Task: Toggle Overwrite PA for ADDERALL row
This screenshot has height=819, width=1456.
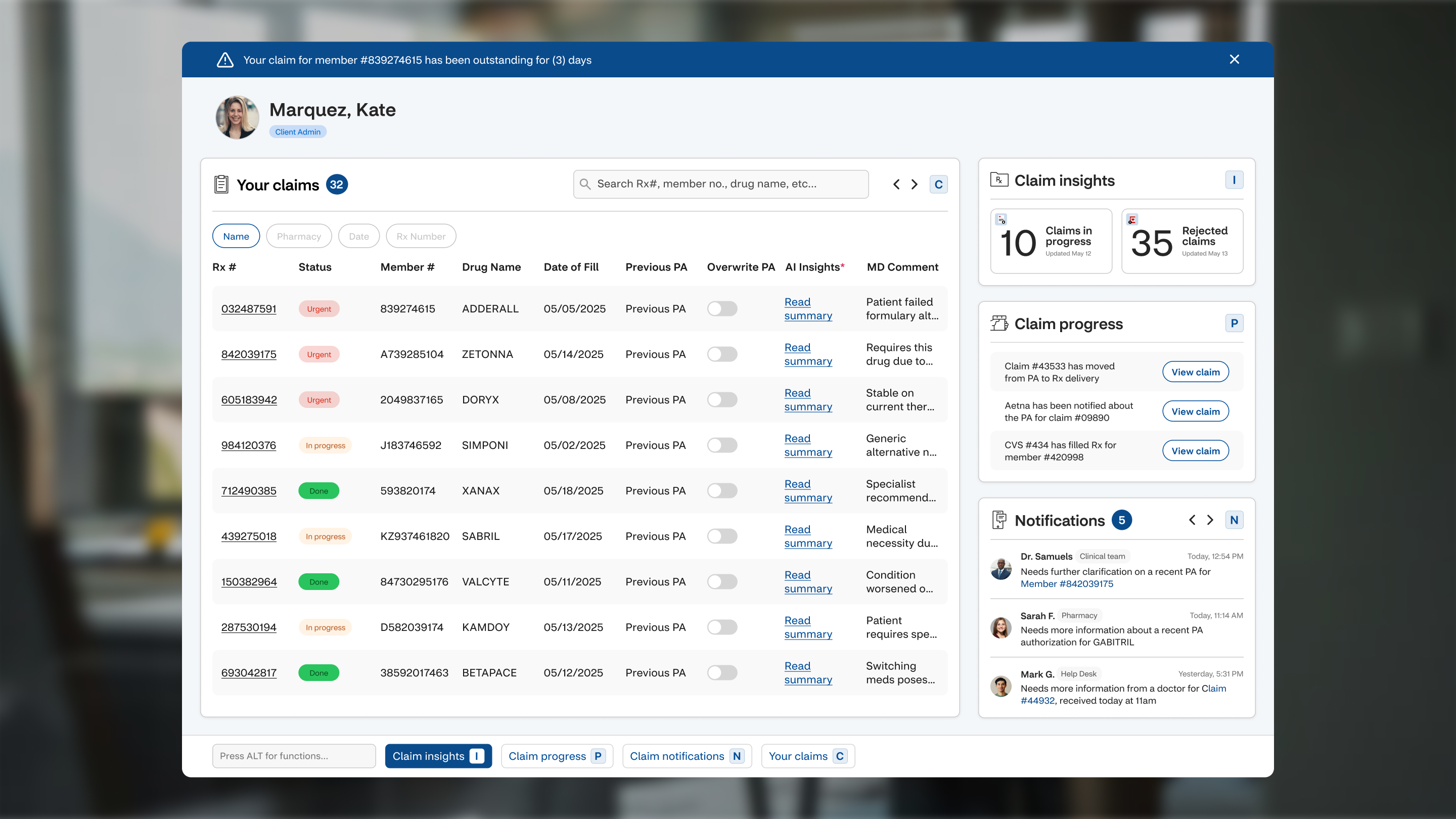Action: tap(722, 308)
